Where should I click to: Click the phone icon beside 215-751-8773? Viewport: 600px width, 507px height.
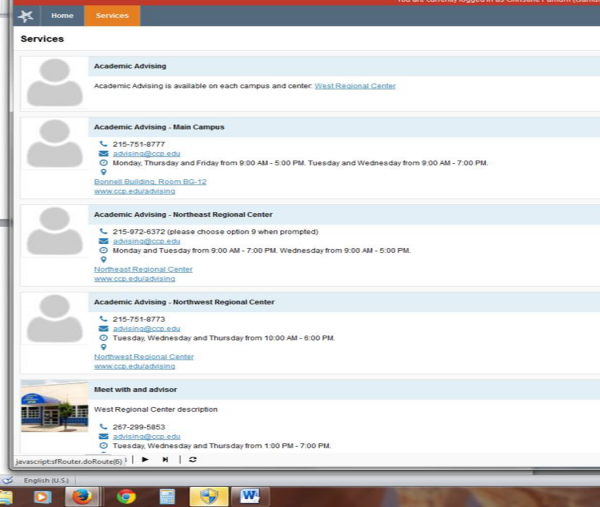[103, 319]
